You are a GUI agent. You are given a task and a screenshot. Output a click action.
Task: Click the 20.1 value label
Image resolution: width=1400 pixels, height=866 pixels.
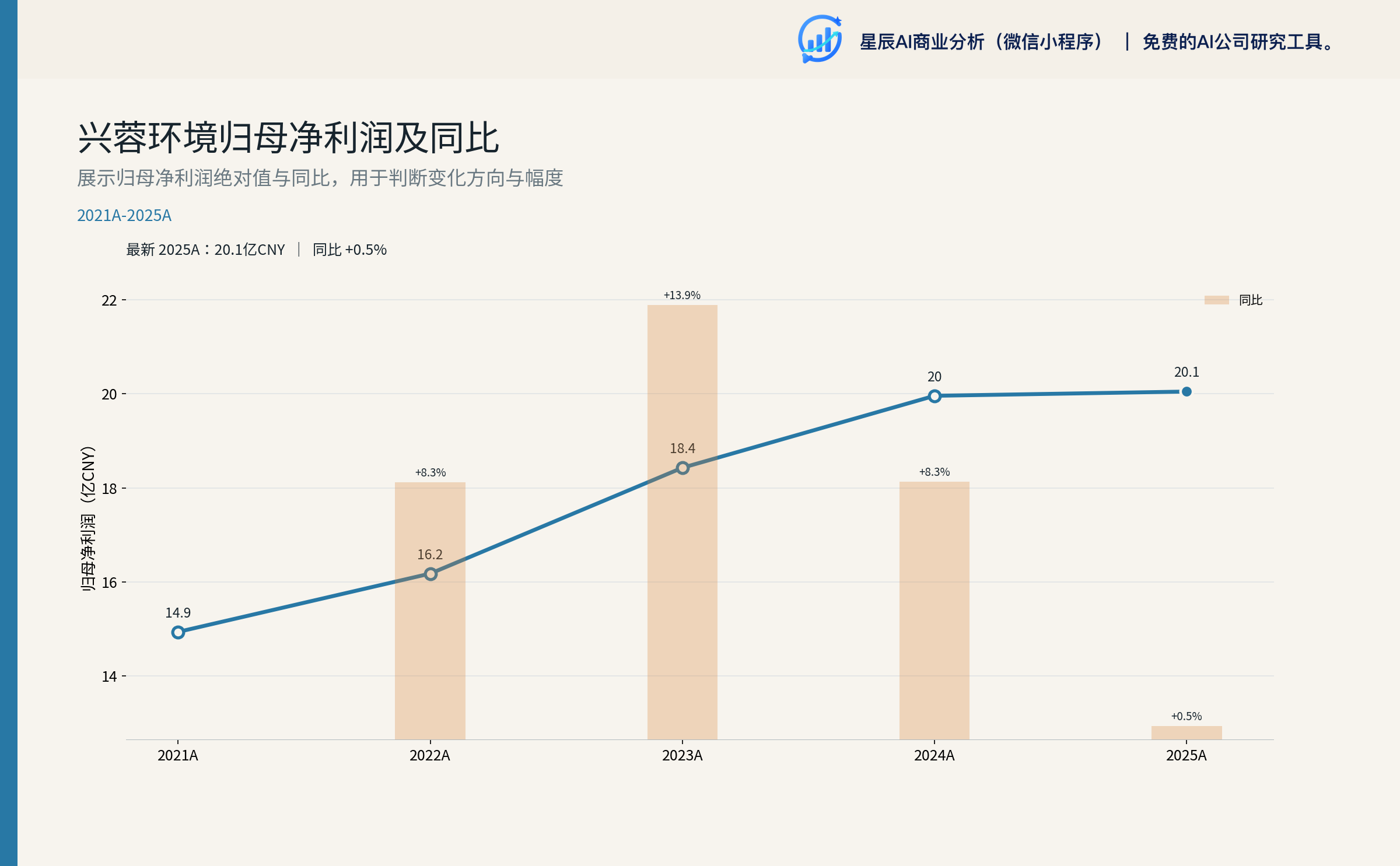click(x=1186, y=372)
